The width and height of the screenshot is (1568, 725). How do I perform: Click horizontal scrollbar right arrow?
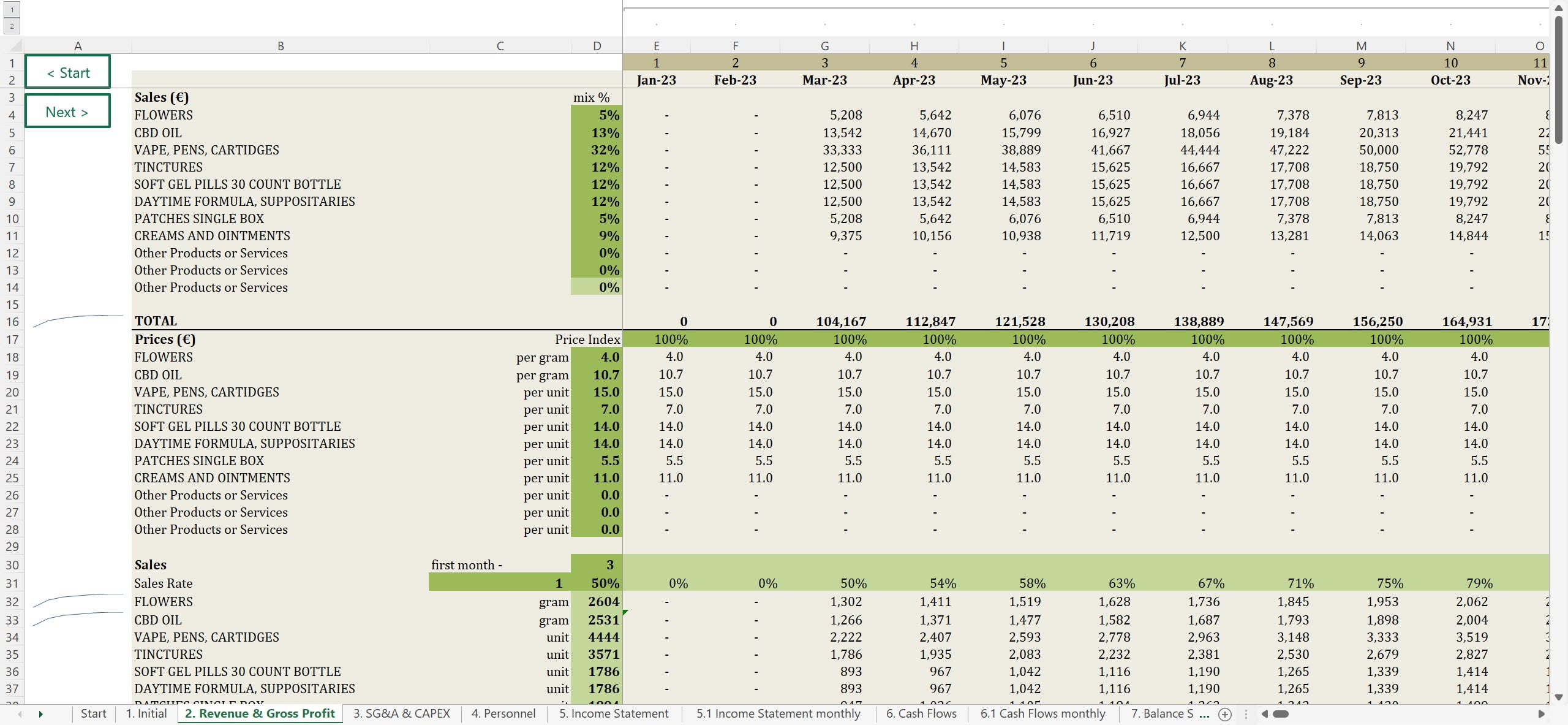[x=1542, y=714]
